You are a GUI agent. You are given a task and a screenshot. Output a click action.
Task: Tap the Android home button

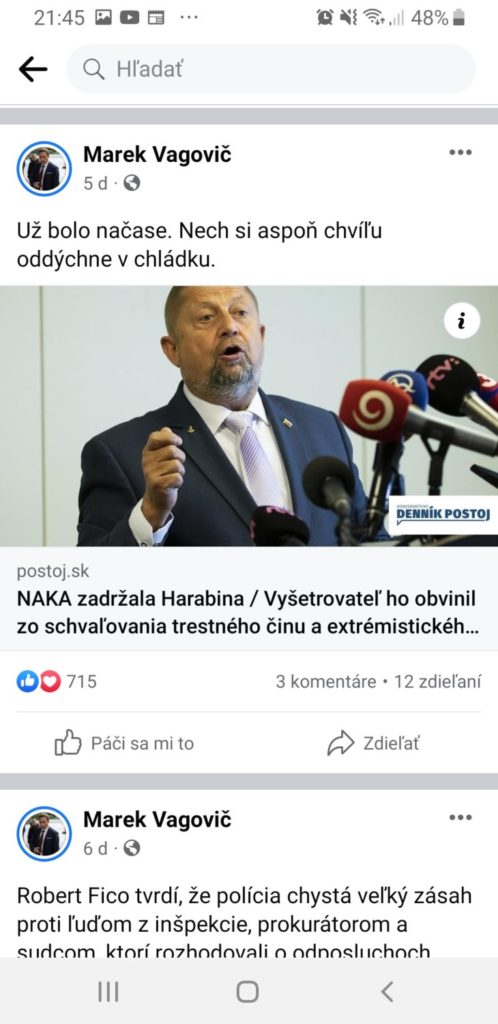pos(247,992)
